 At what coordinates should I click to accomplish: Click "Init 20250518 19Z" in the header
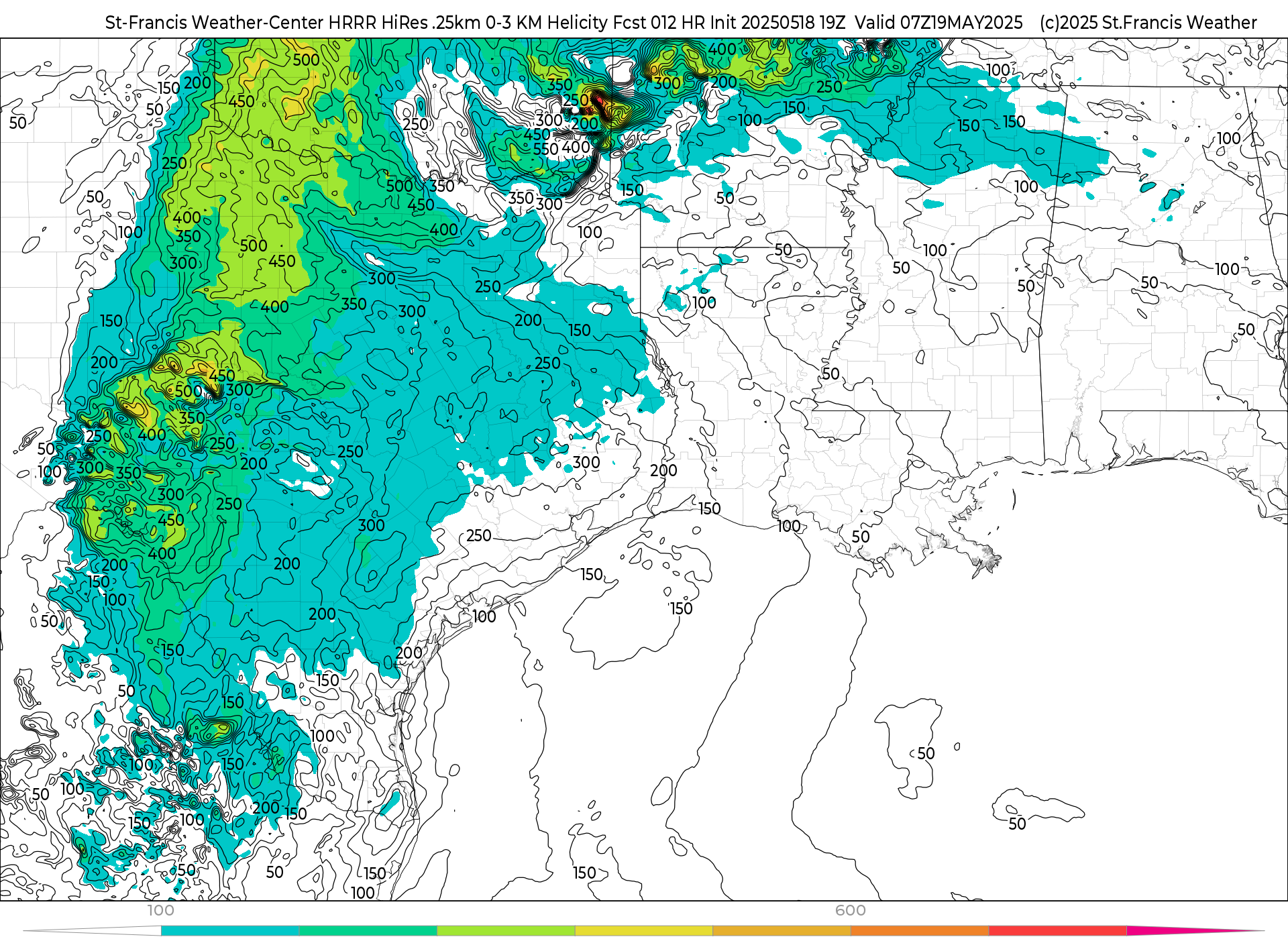(x=777, y=22)
